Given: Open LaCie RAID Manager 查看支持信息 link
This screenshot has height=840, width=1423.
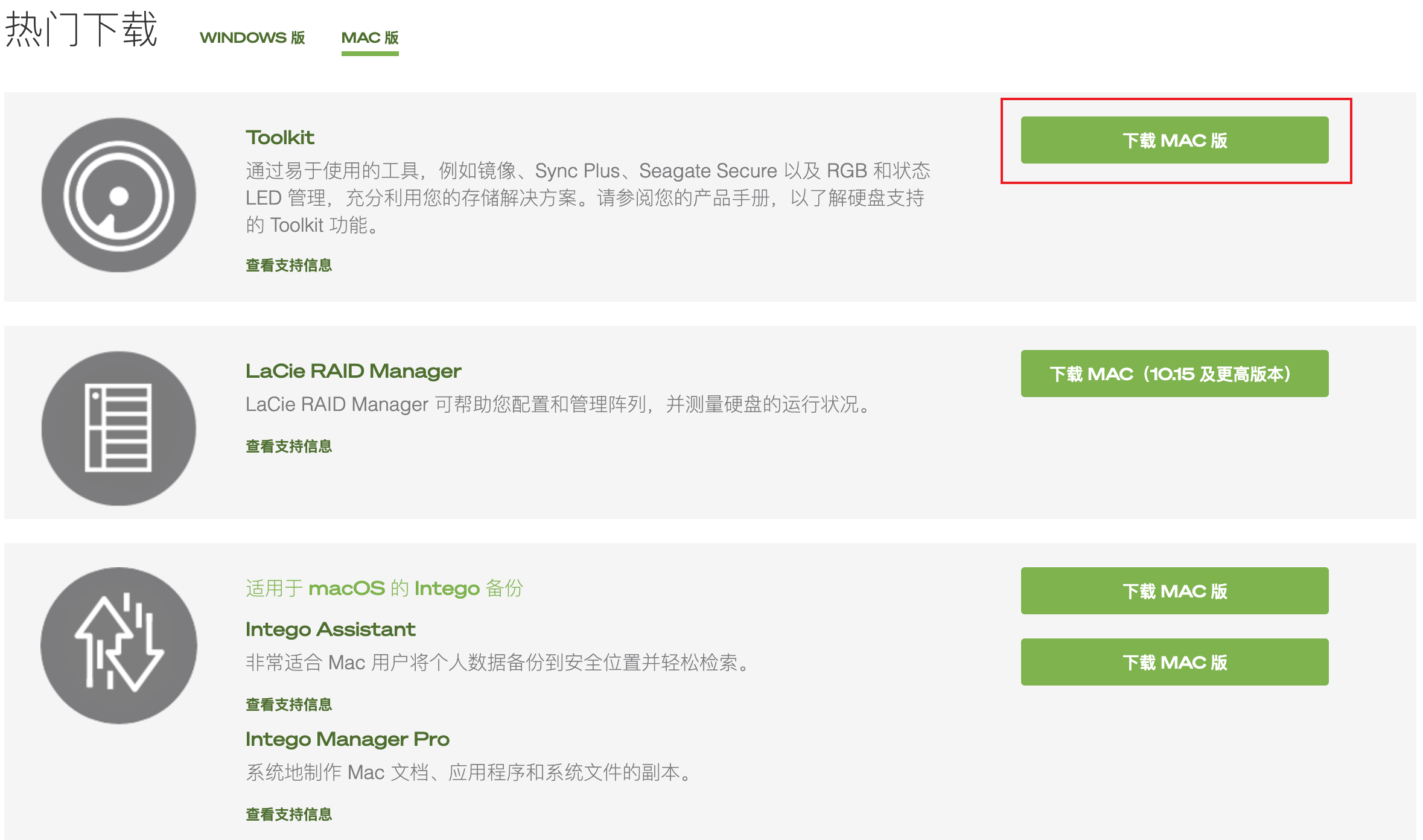Looking at the screenshot, I should pyautogui.click(x=288, y=446).
